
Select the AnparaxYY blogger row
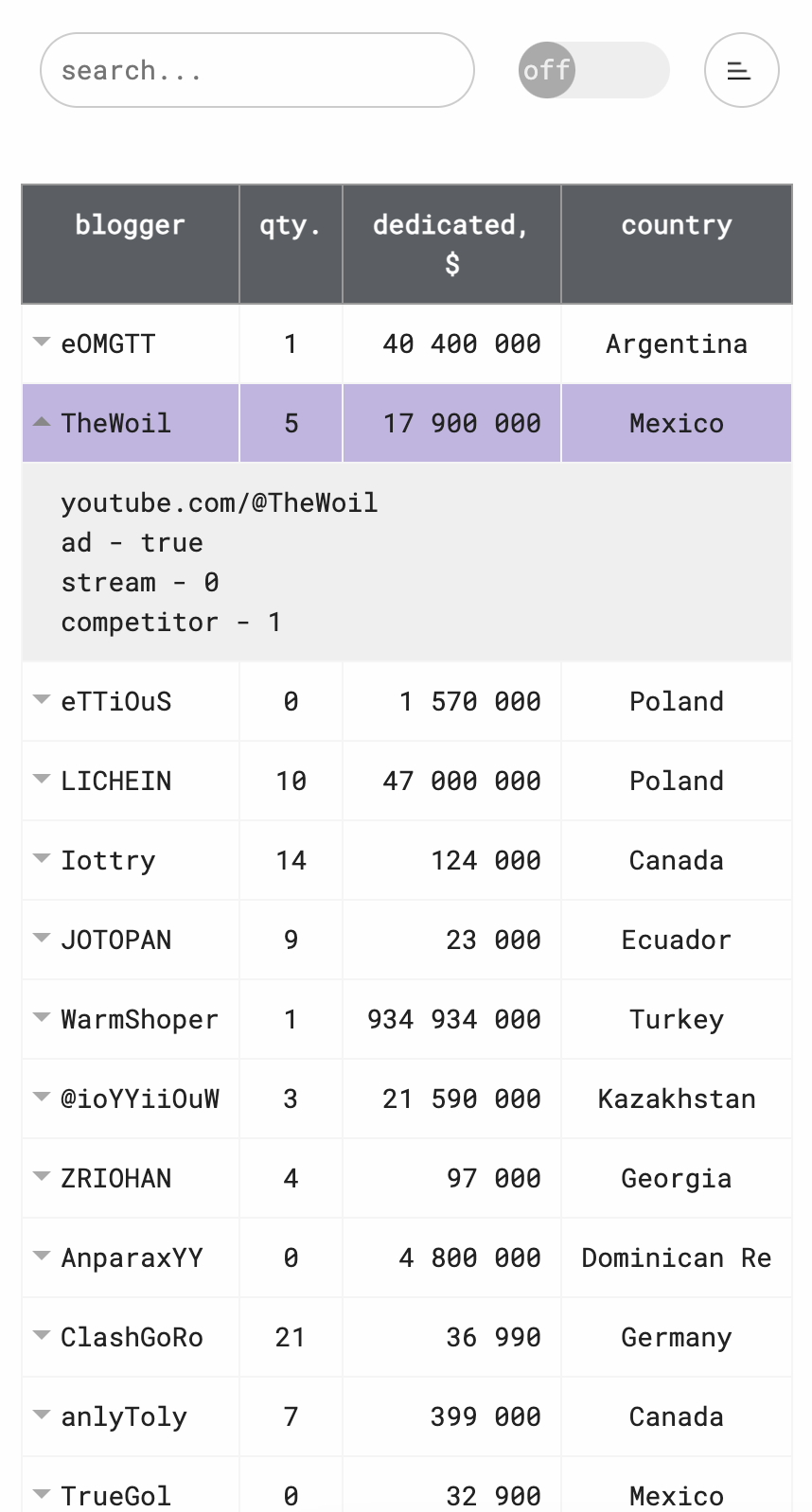point(407,1257)
